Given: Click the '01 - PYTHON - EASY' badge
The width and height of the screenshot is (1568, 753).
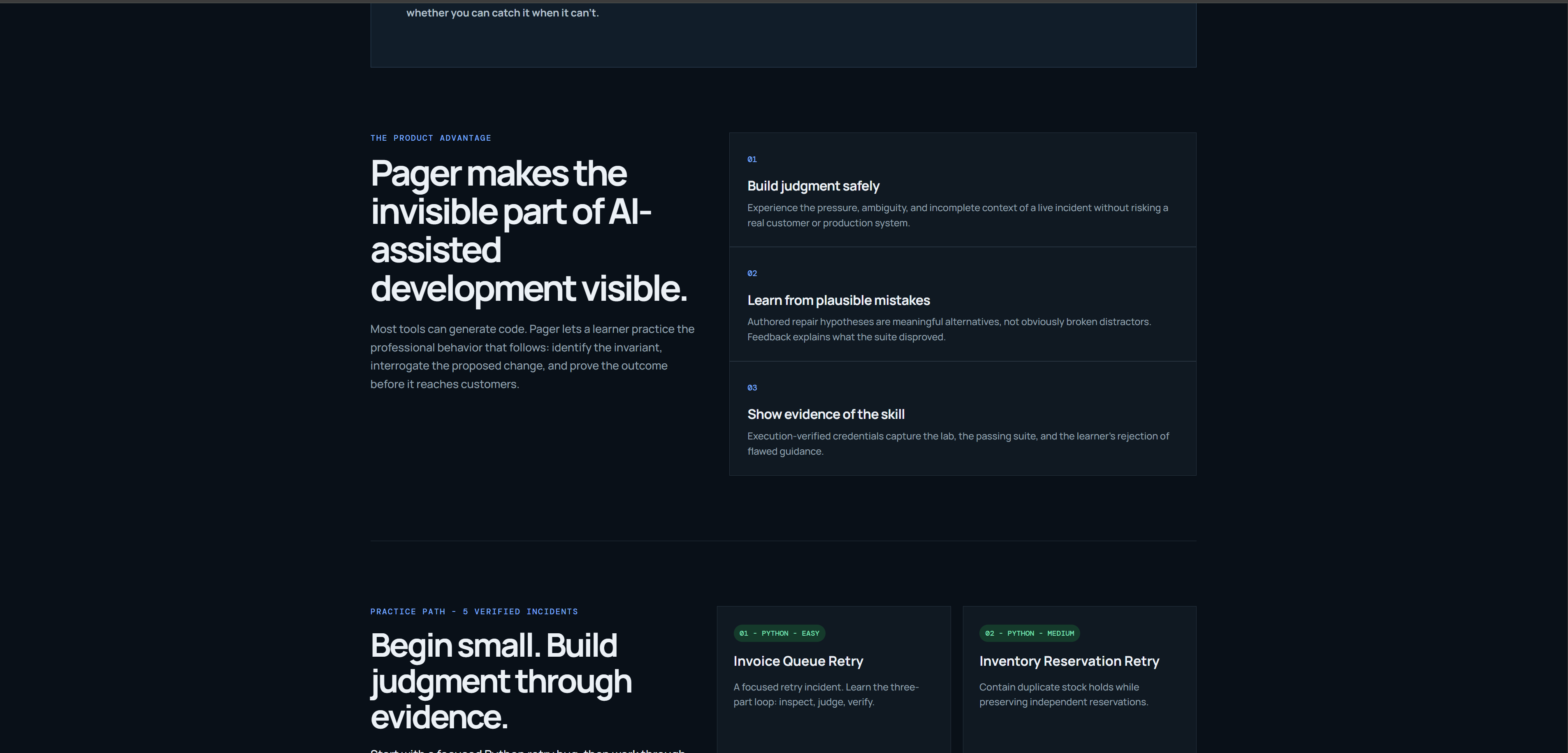Looking at the screenshot, I should (779, 633).
